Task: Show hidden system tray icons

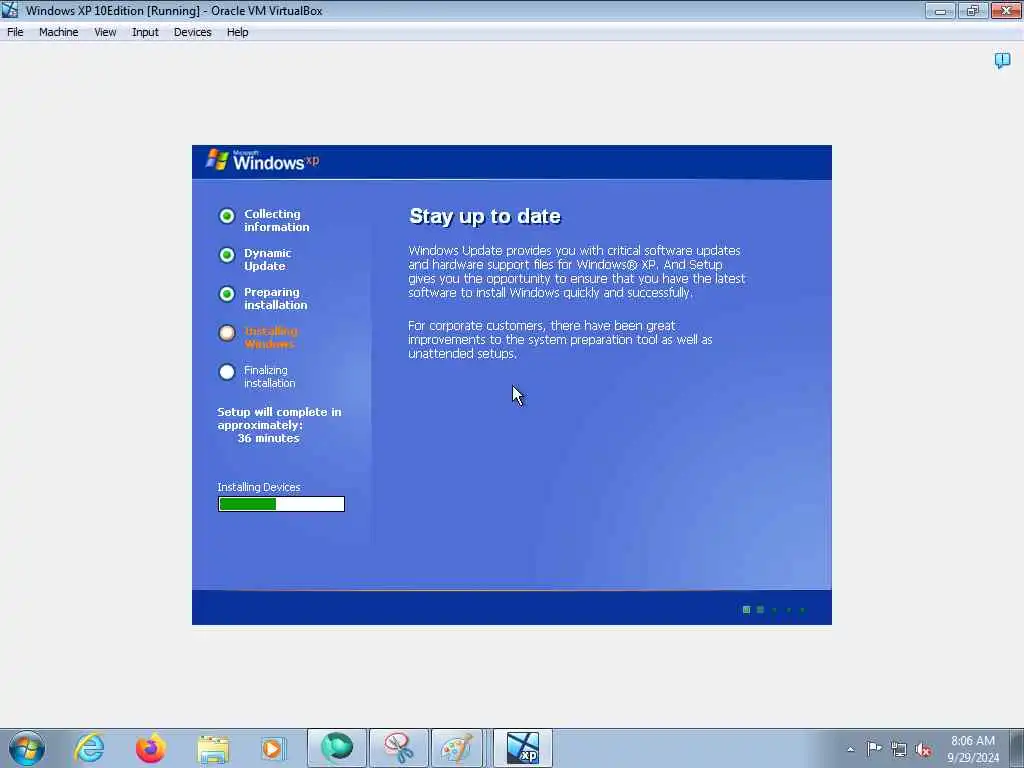Action: [x=850, y=749]
